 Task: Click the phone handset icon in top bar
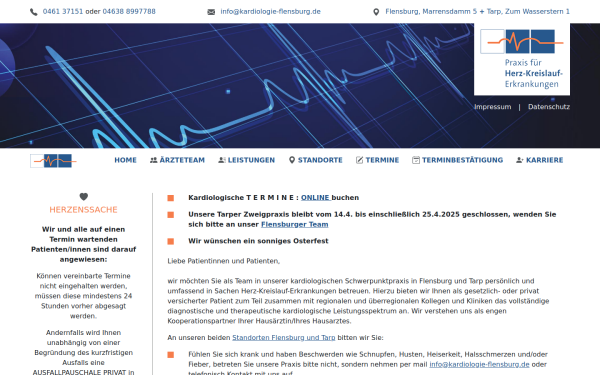34,12
